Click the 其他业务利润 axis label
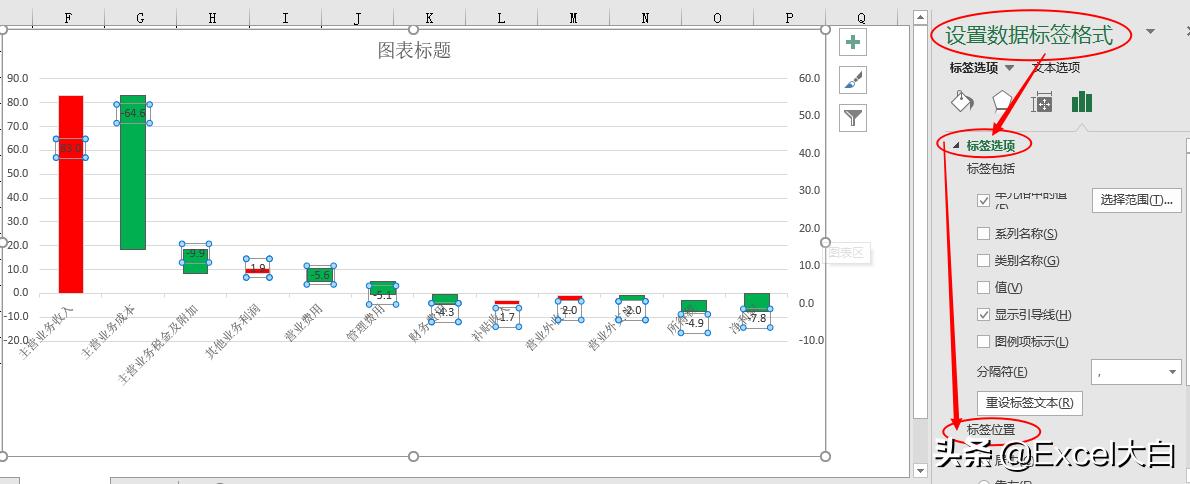1190x484 pixels. 235,331
